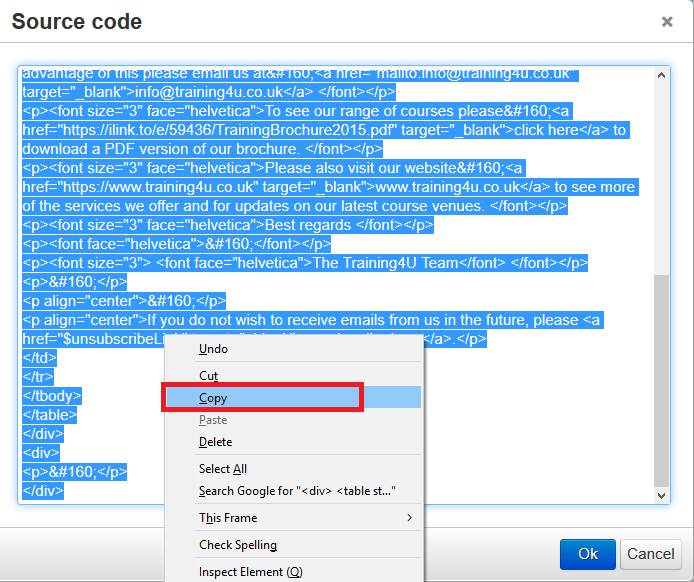Click the info@training4u.co.uk link text line
Viewport: 694px width, 582px height.
pos(209,92)
